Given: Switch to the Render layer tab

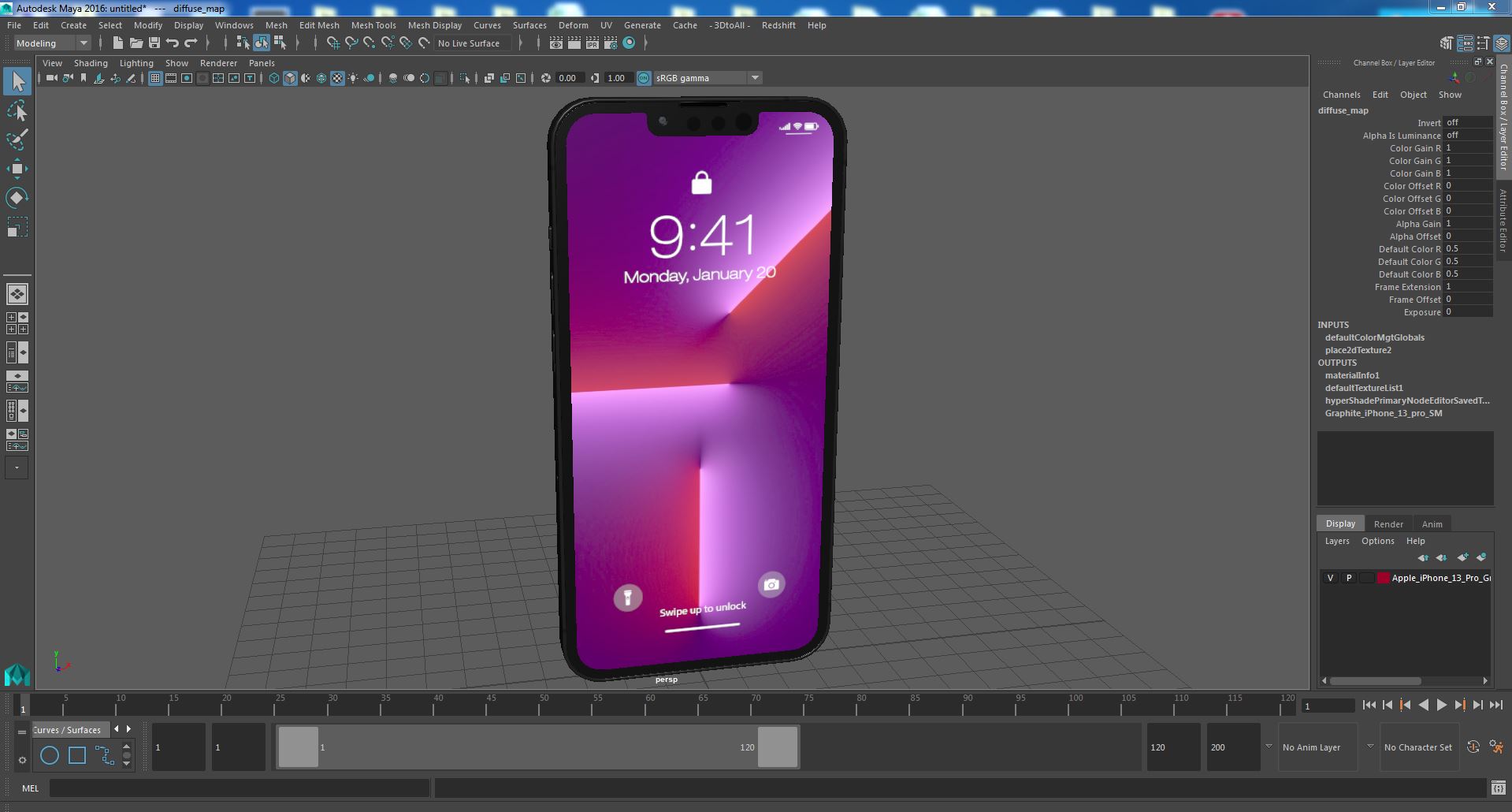Looking at the screenshot, I should coord(1388,524).
